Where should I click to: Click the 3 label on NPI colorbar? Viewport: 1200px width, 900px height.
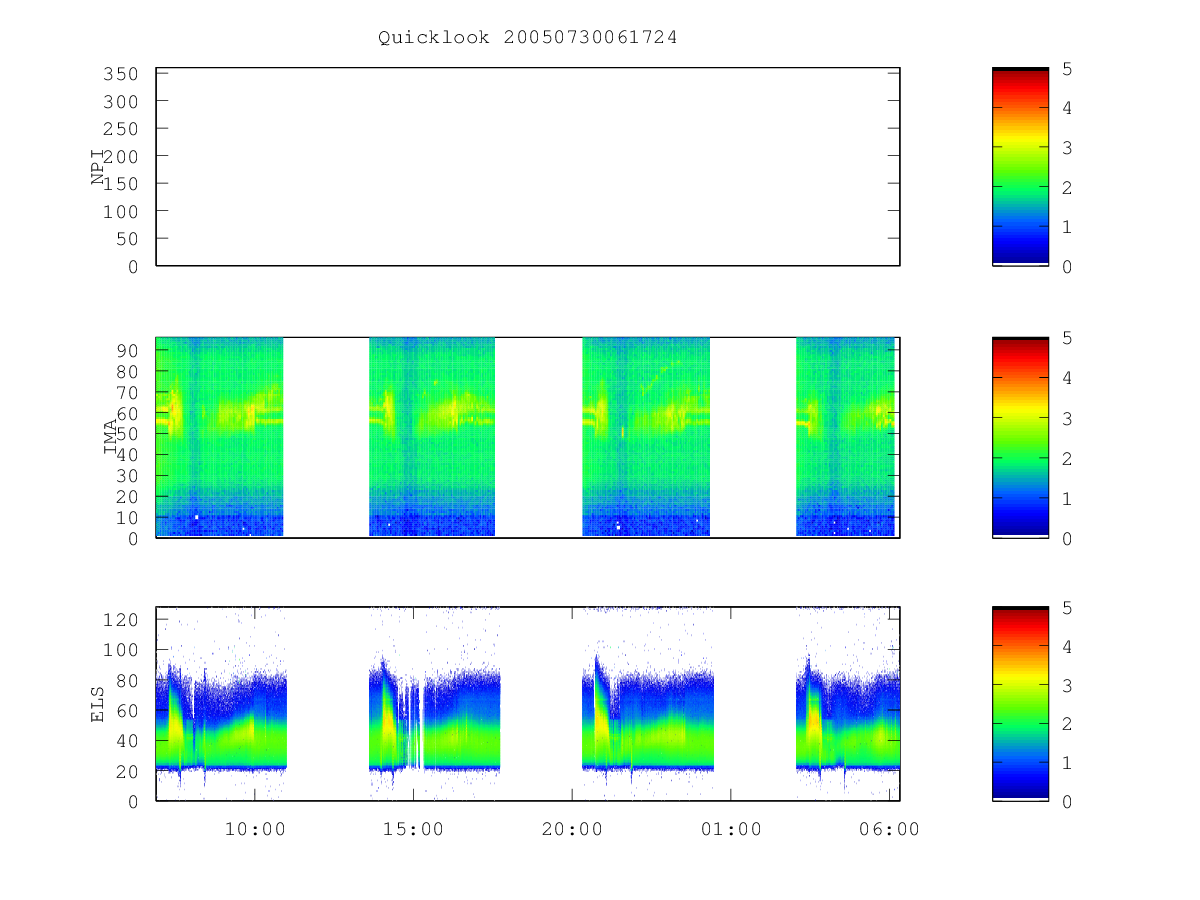tap(1068, 148)
